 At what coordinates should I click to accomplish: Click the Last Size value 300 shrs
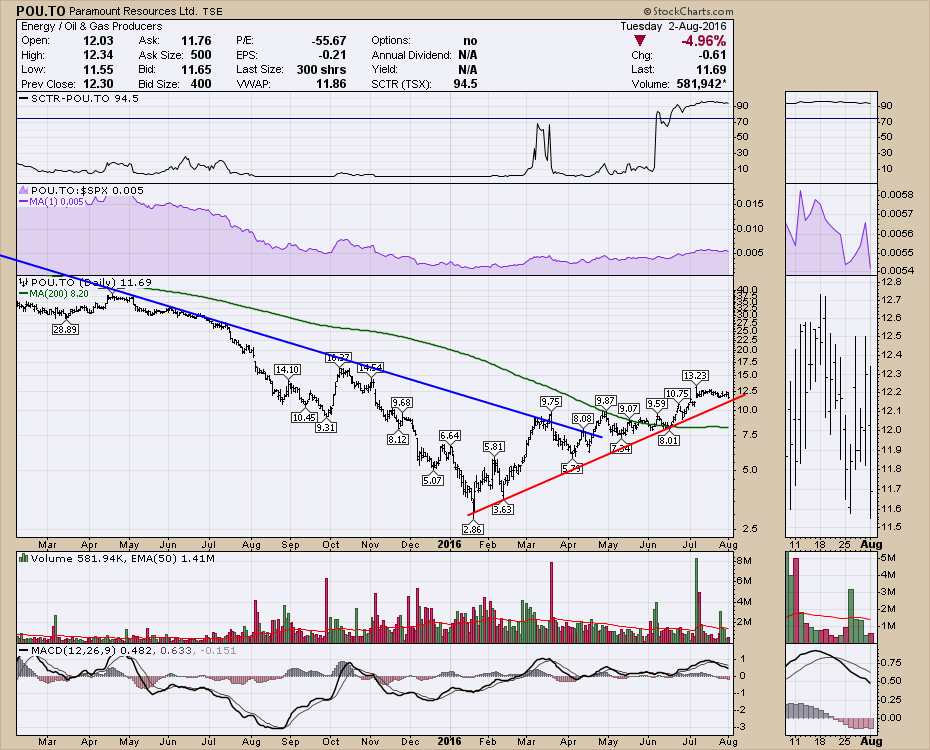(321, 69)
